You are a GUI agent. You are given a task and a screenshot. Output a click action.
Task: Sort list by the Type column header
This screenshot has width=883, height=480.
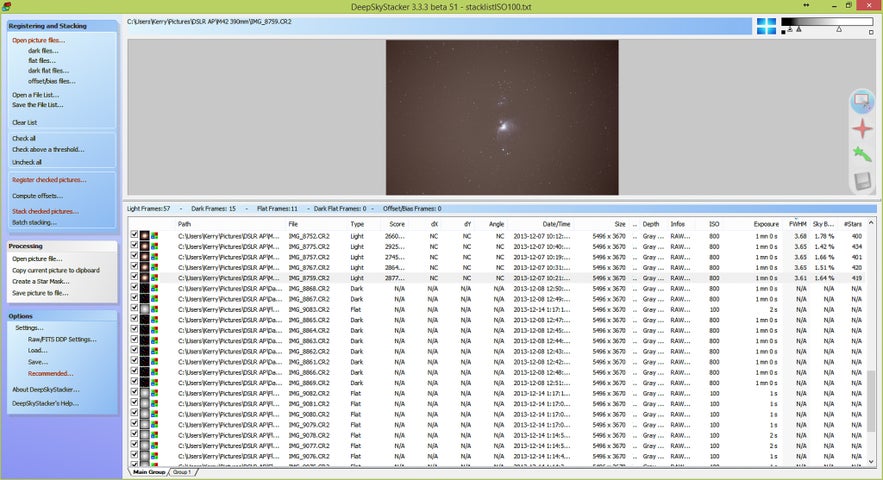tap(357, 224)
